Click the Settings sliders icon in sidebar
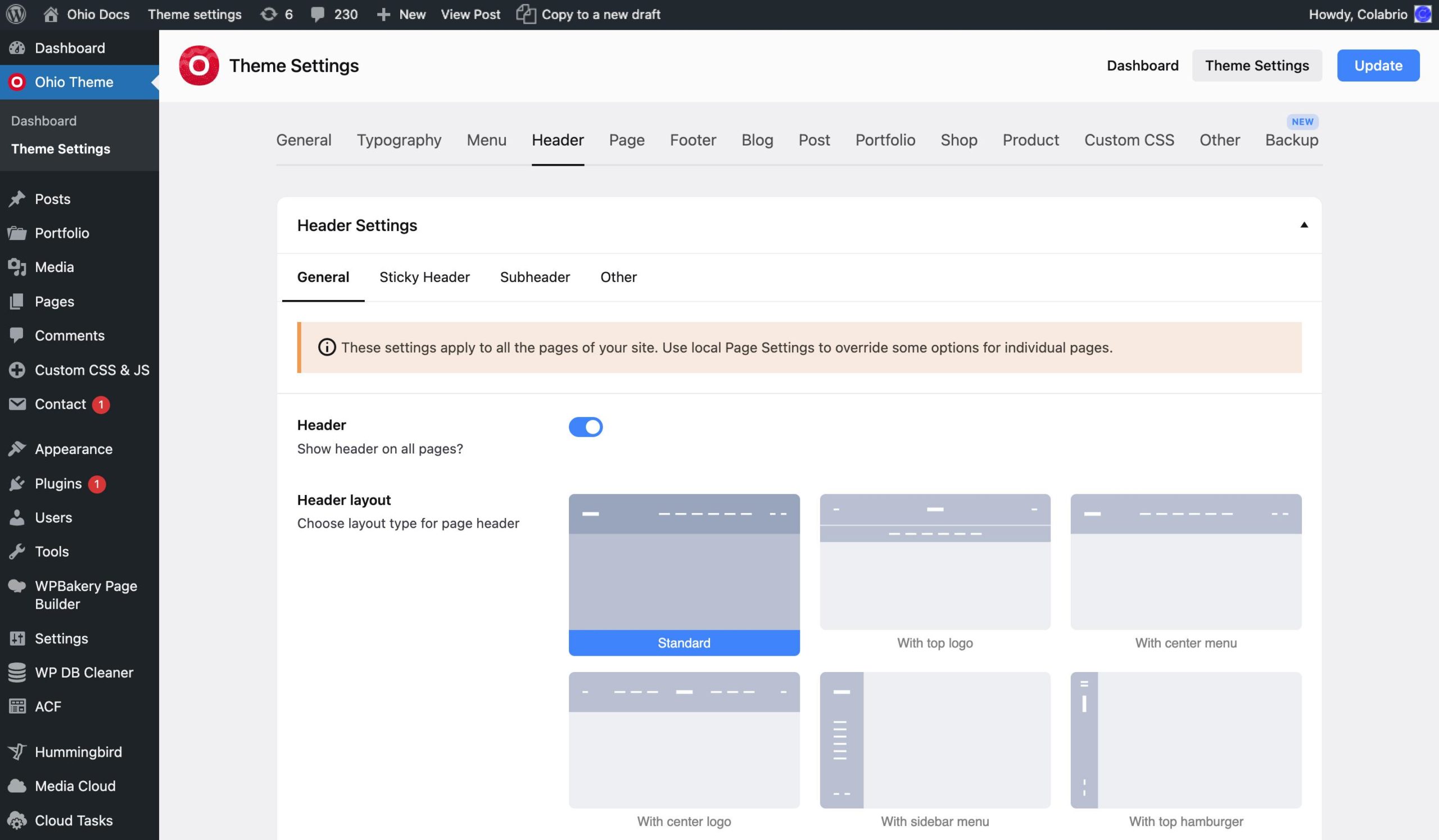This screenshot has height=840, width=1439. coord(17,638)
